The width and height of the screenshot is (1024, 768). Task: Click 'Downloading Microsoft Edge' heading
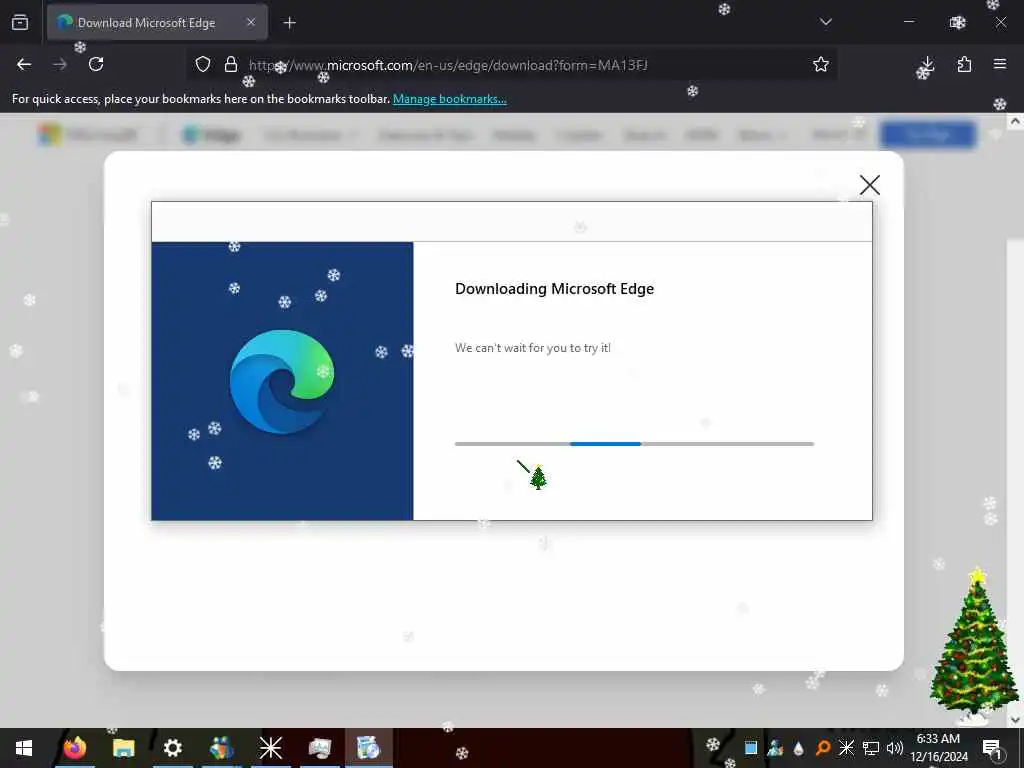[554, 289]
